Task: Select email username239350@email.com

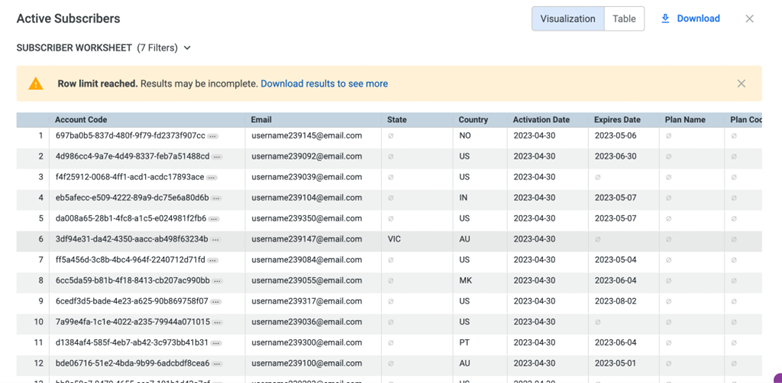Action: pos(307,218)
